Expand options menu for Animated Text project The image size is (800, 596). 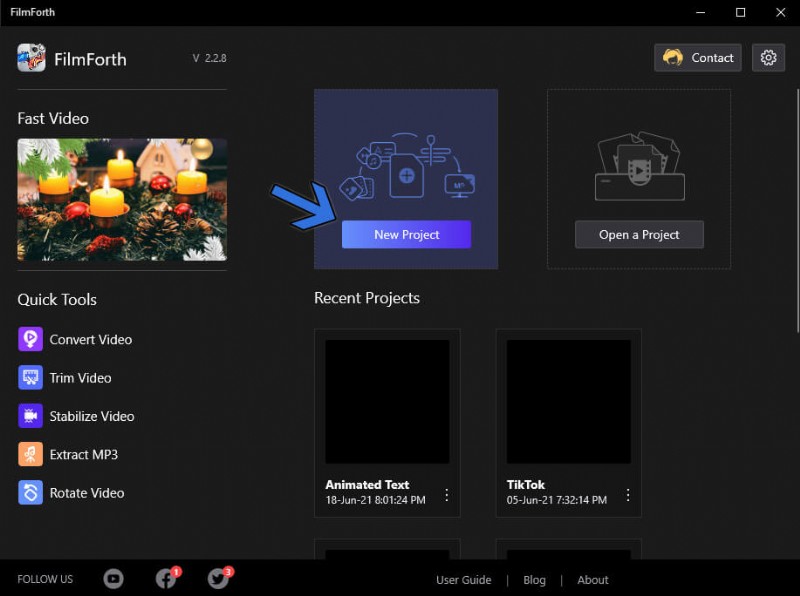tap(446, 495)
